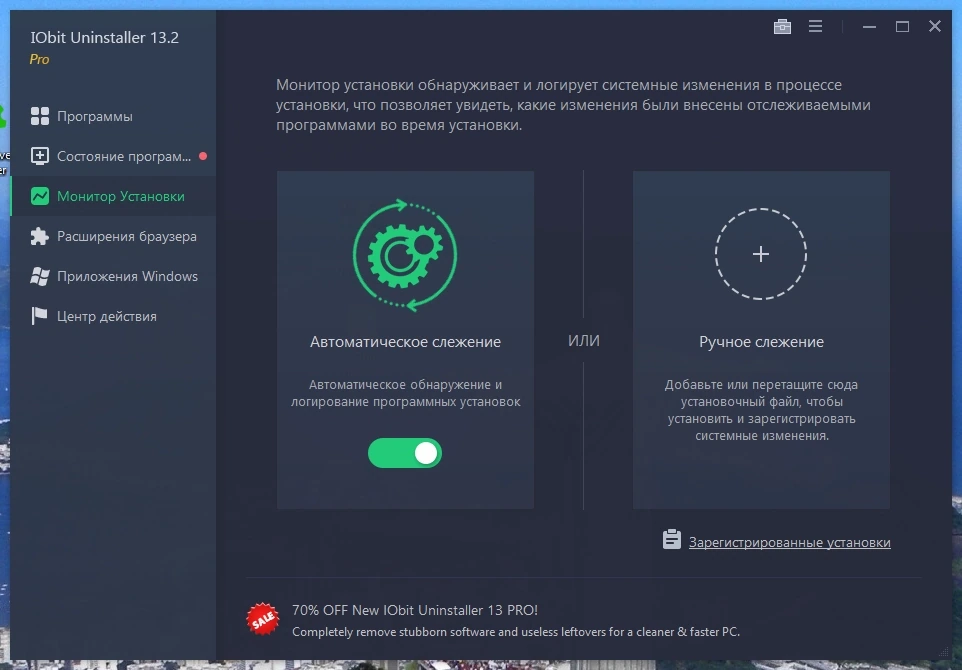
Task: Click the Pro label under app title
Action: tap(39, 60)
